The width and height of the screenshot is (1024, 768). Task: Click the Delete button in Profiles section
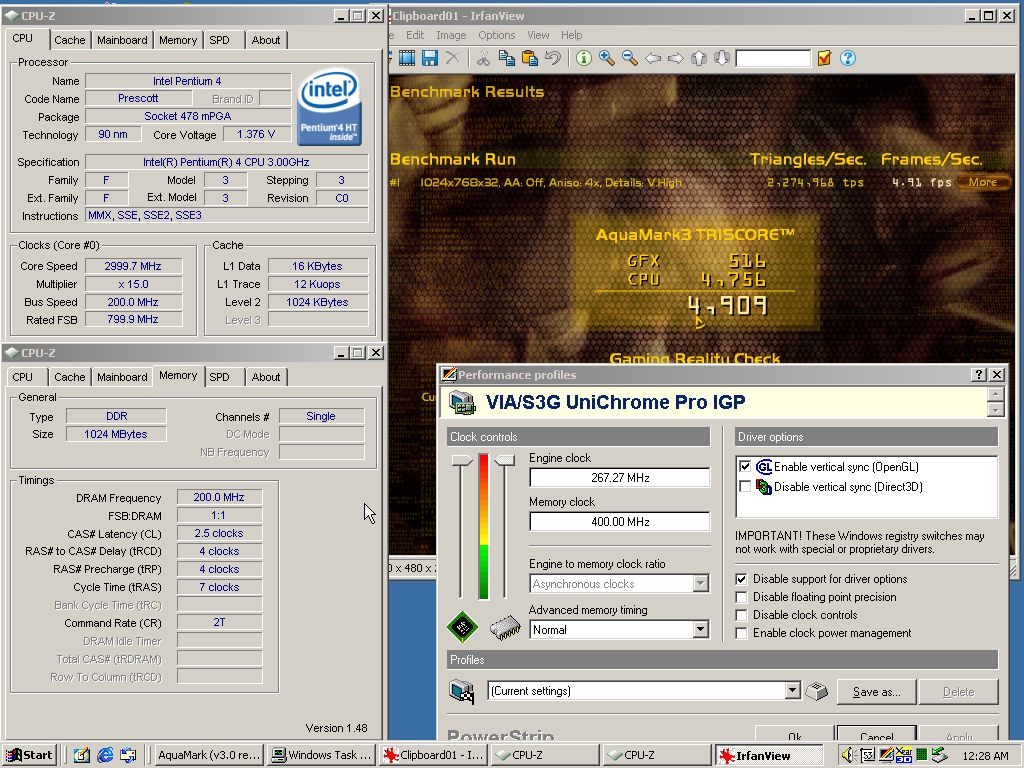(x=958, y=692)
